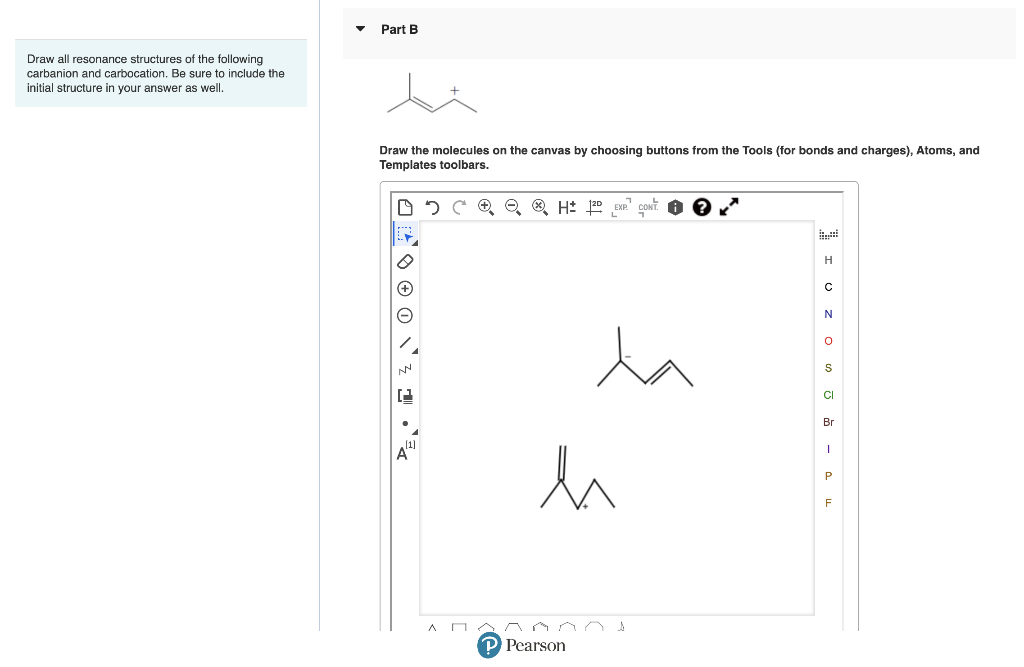Click the info (i) button in the toolbar
This screenshot has height=667, width=1024.
pos(675,207)
